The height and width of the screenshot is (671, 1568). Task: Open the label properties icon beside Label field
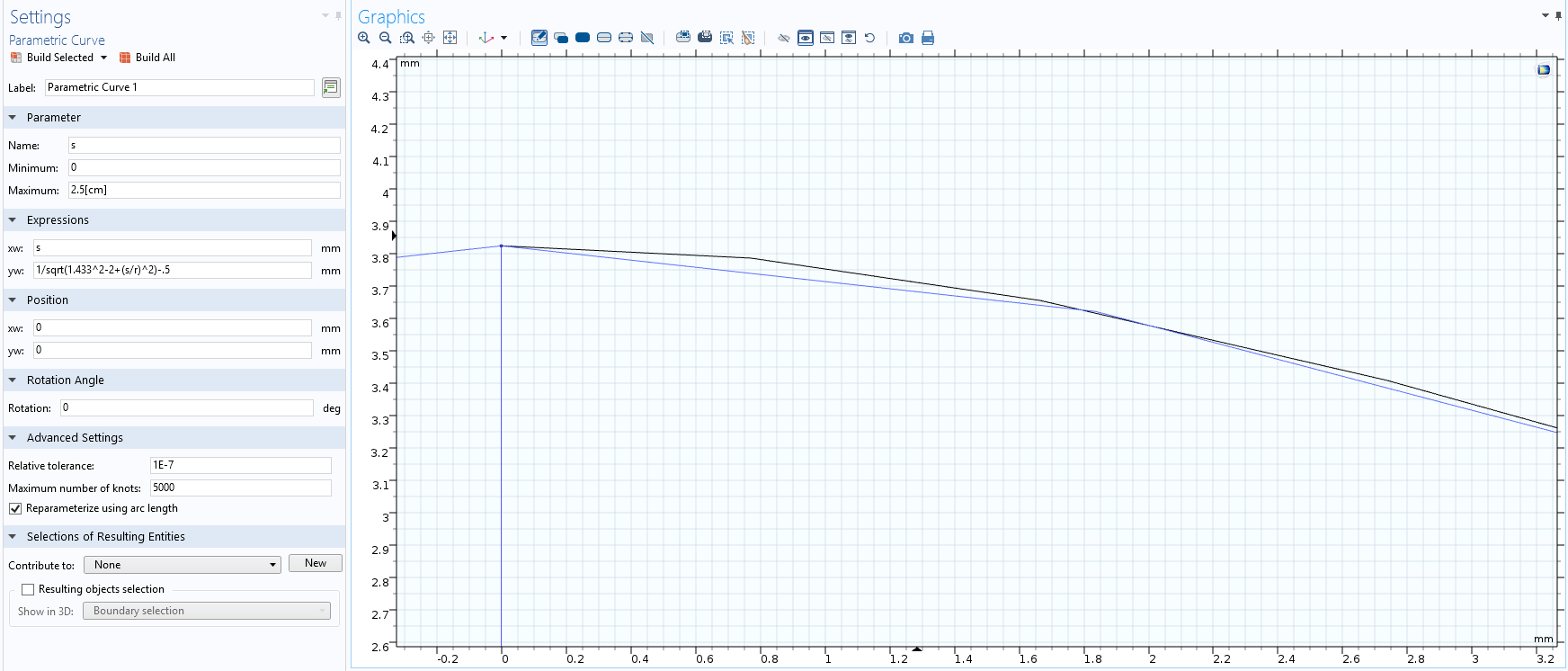331,87
